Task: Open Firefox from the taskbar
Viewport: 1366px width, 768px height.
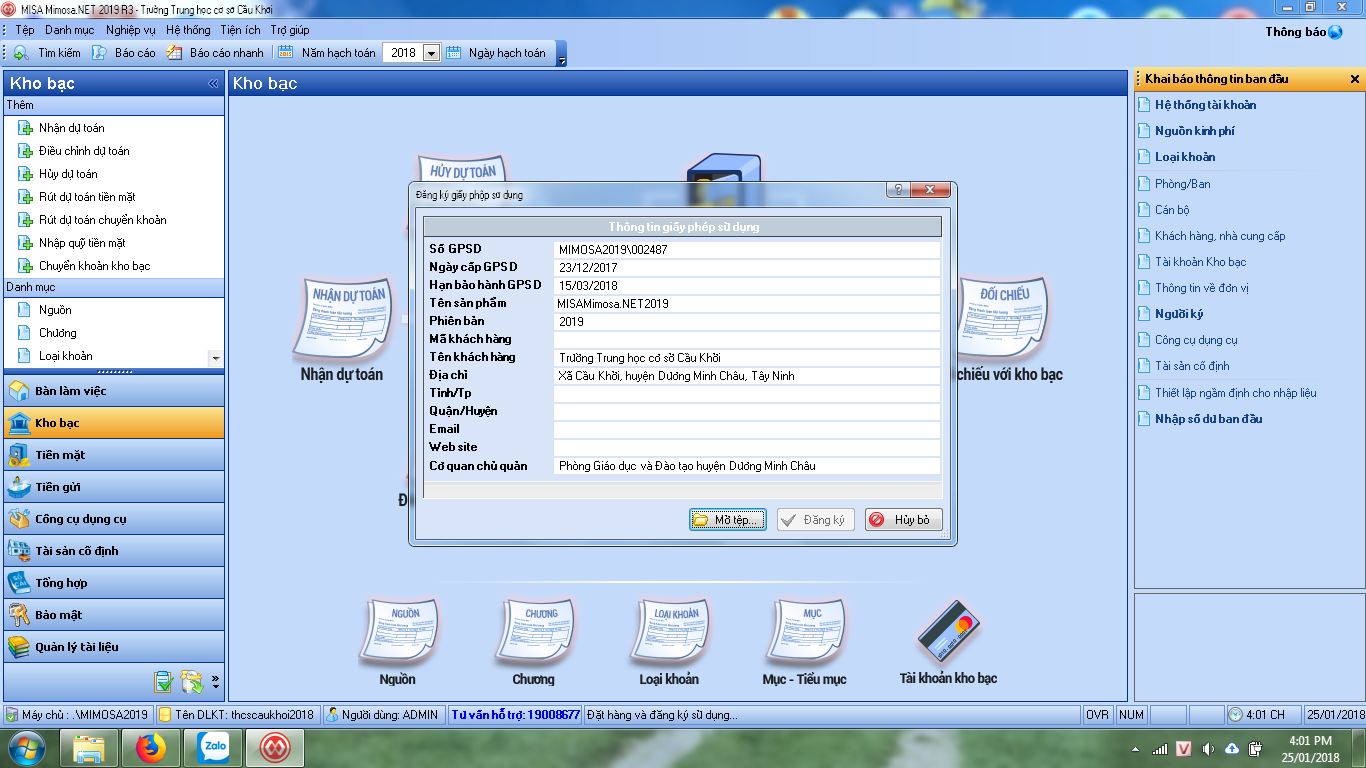Action: 151,748
